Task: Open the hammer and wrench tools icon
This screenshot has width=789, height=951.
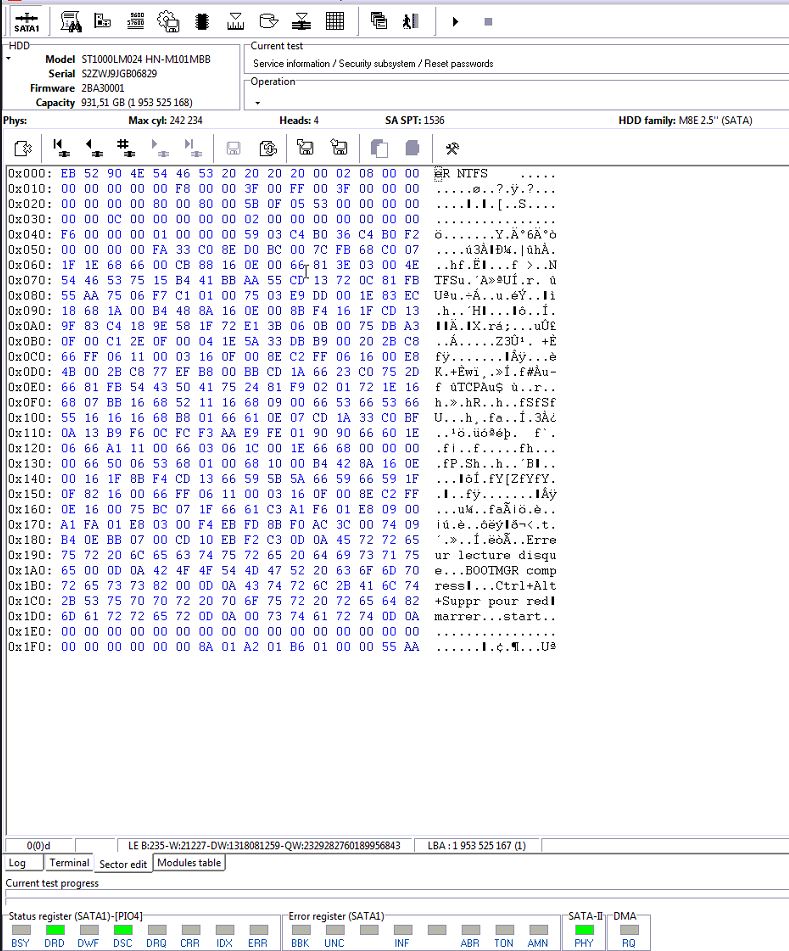Action: coord(452,149)
